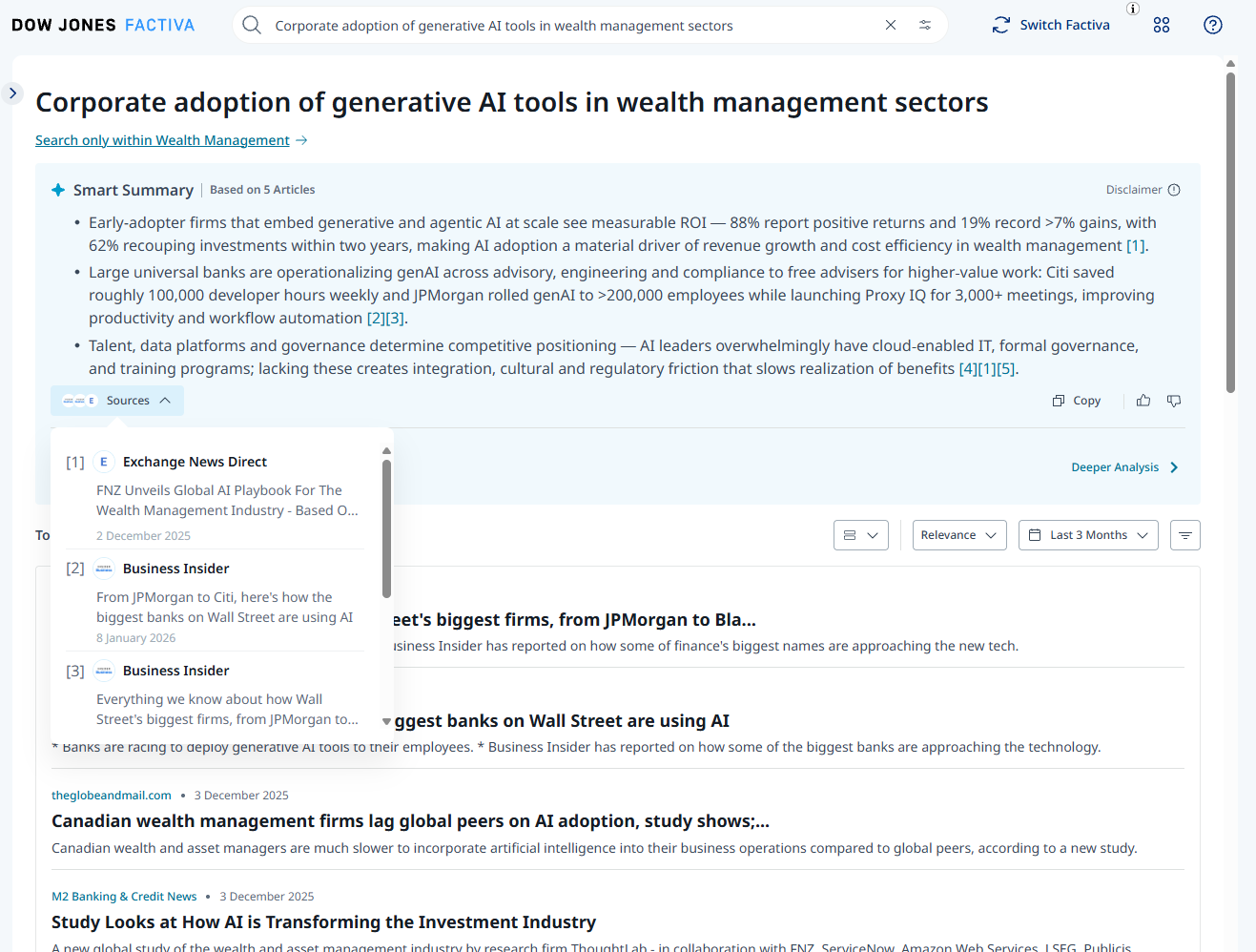Clear the search query with the X icon
This screenshot has height=952, width=1256.
[890, 25]
